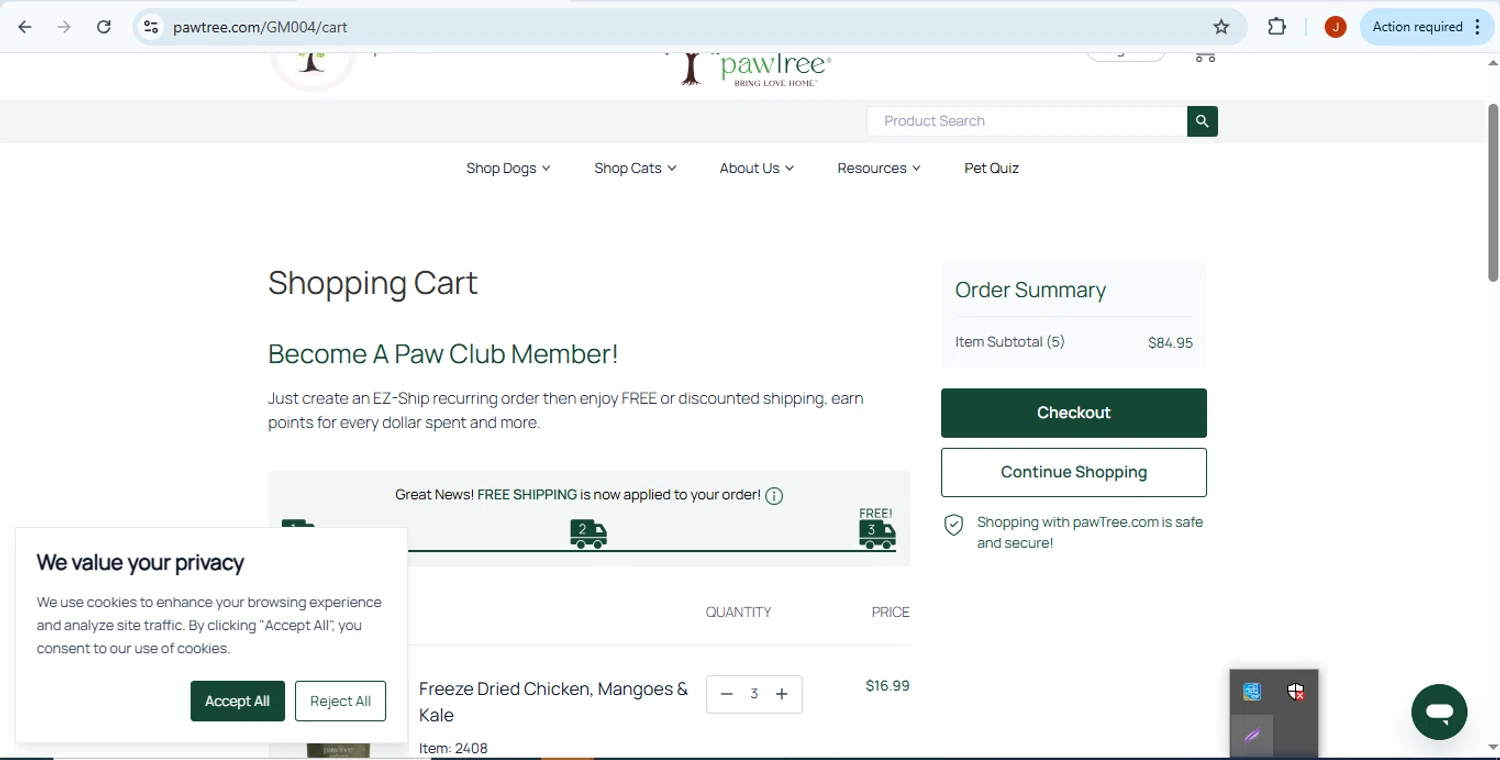Click the truck icon labeled 2
The height and width of the screenshot is (760, 1500).
(x=588, y=533)
